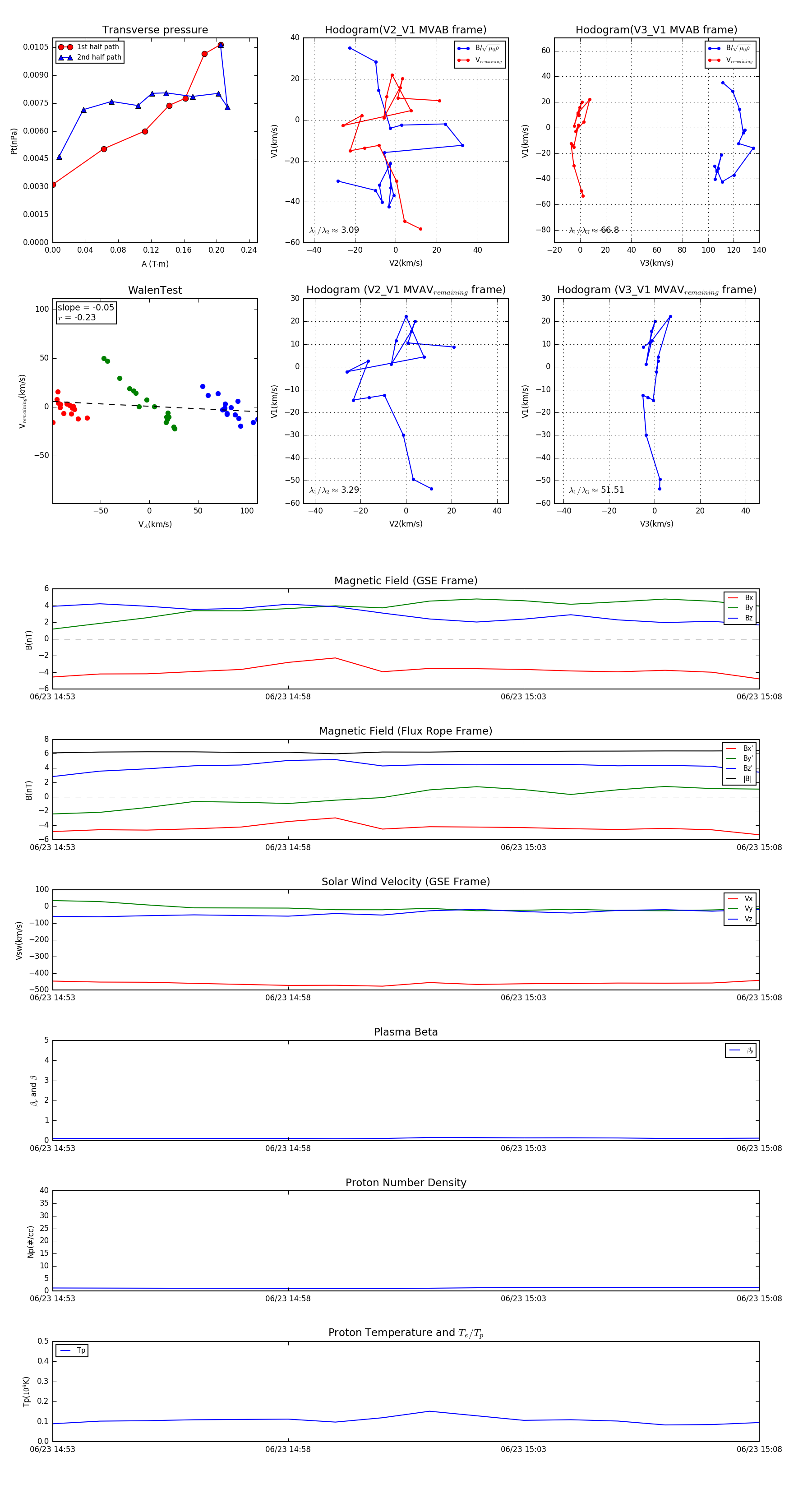This screenshot has height=1489, width=812.
Task: Click the 'V_remaining(km/s)' y-axis label of WalenTest
Action: [x=23, y=401]
